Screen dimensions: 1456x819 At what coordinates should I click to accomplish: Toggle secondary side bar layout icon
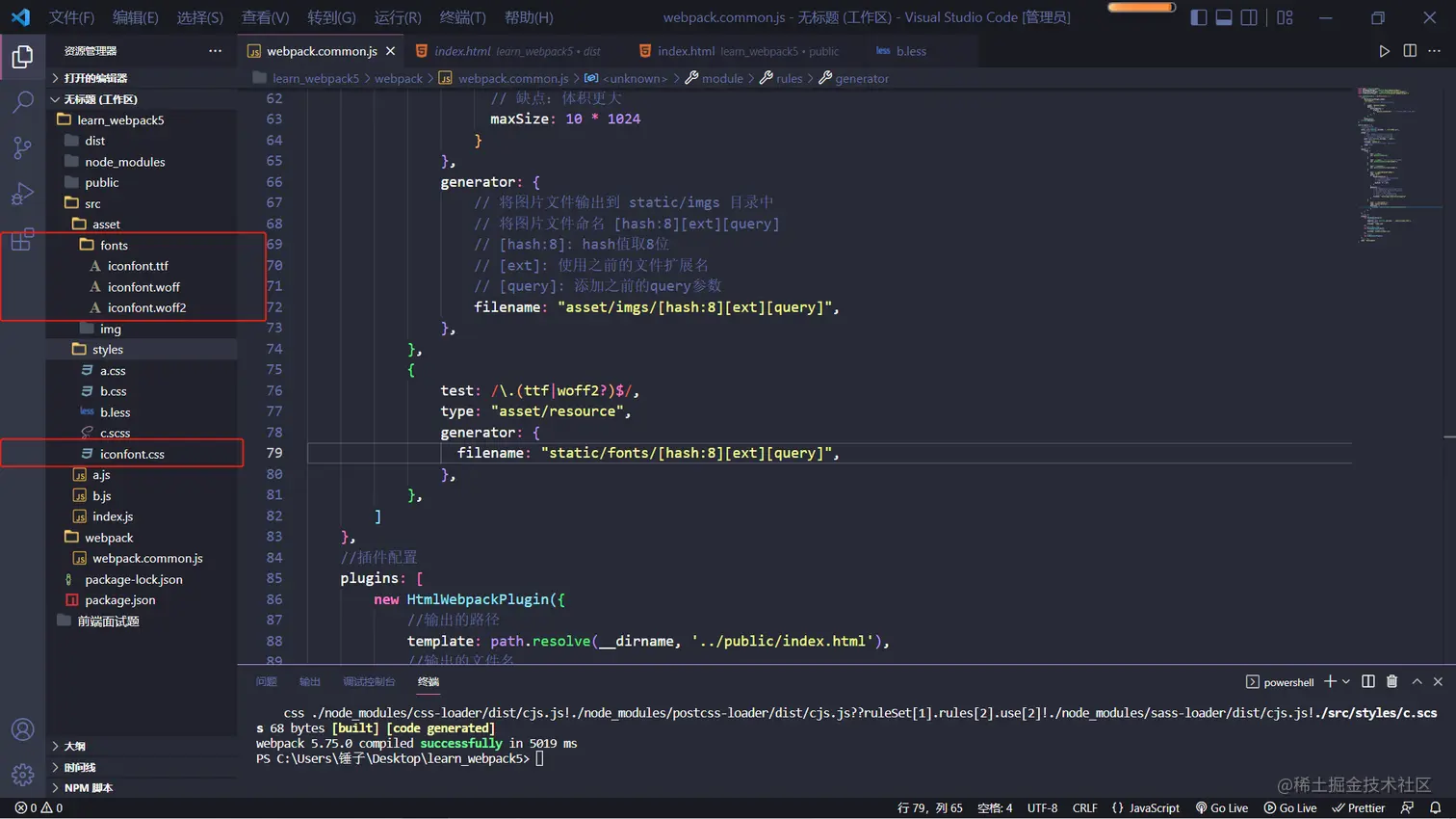point(1249,17)
